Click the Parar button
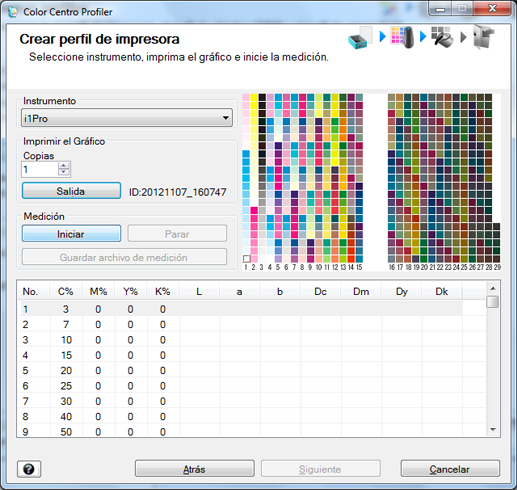517x490 pixels. pyautogui.click(x=177, y=234)
